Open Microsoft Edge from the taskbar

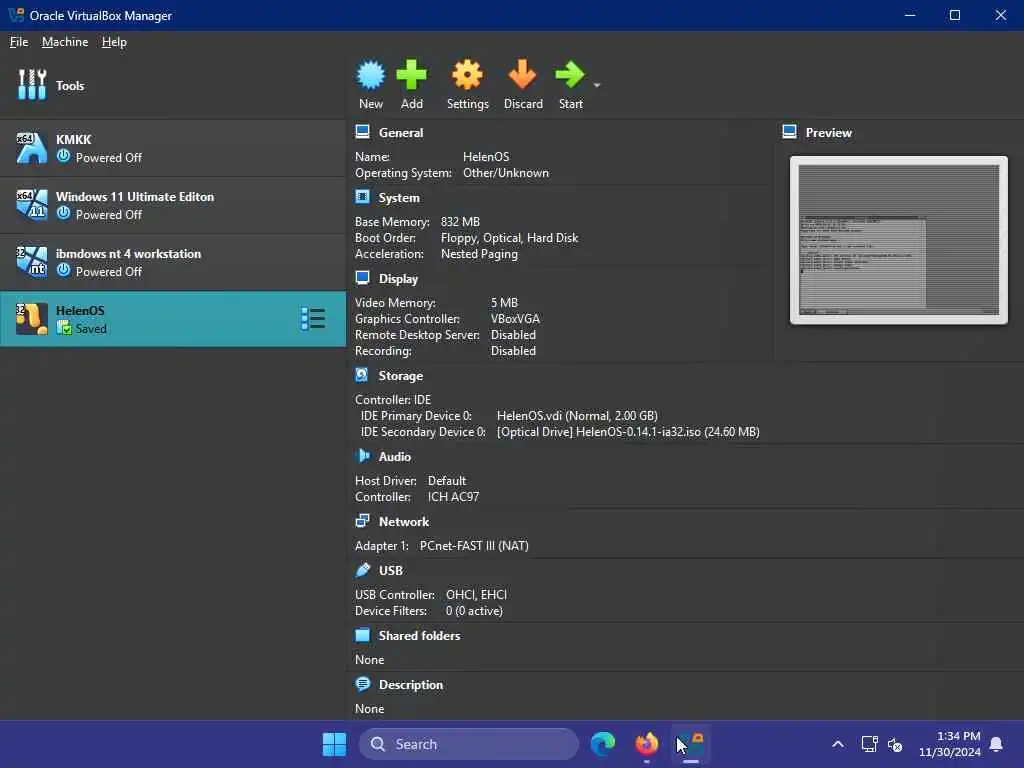(x=603, y=744)
